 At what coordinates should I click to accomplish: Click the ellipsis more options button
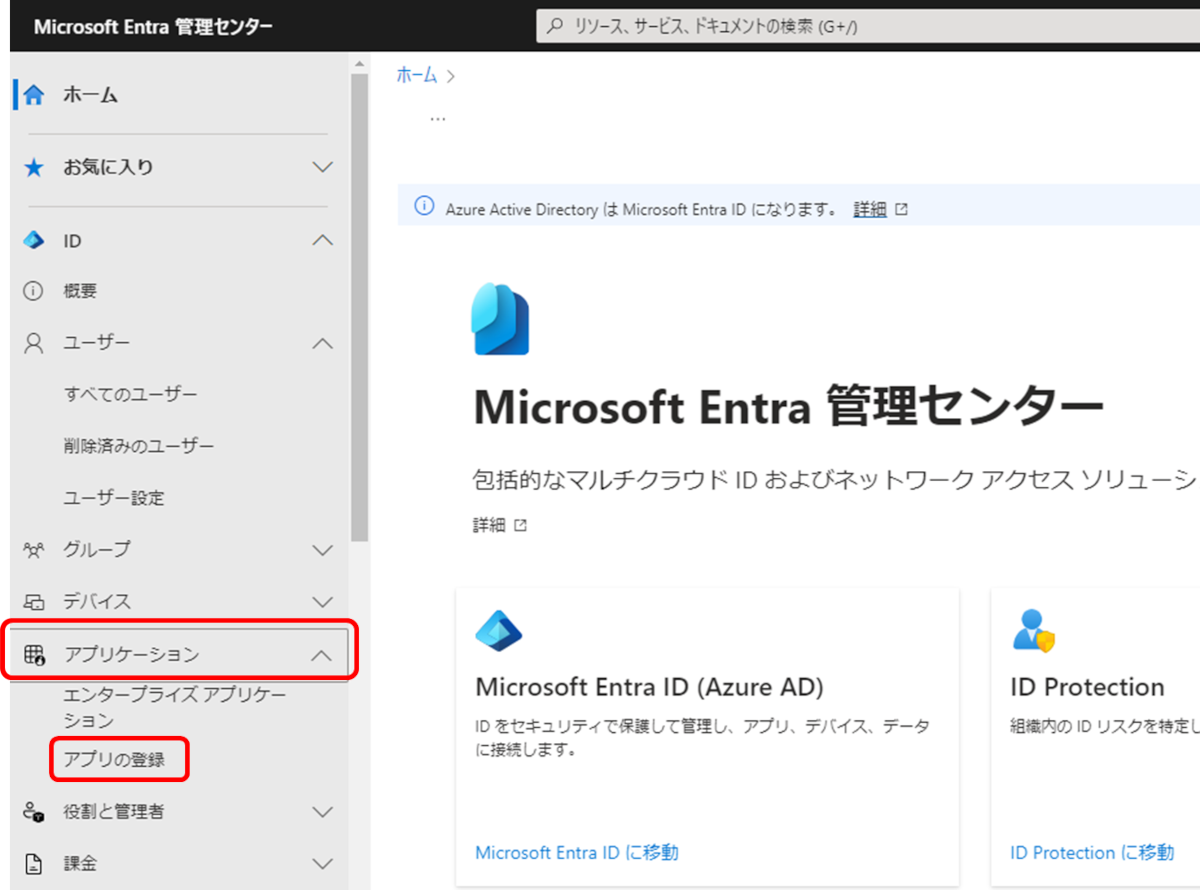[437, 118]
